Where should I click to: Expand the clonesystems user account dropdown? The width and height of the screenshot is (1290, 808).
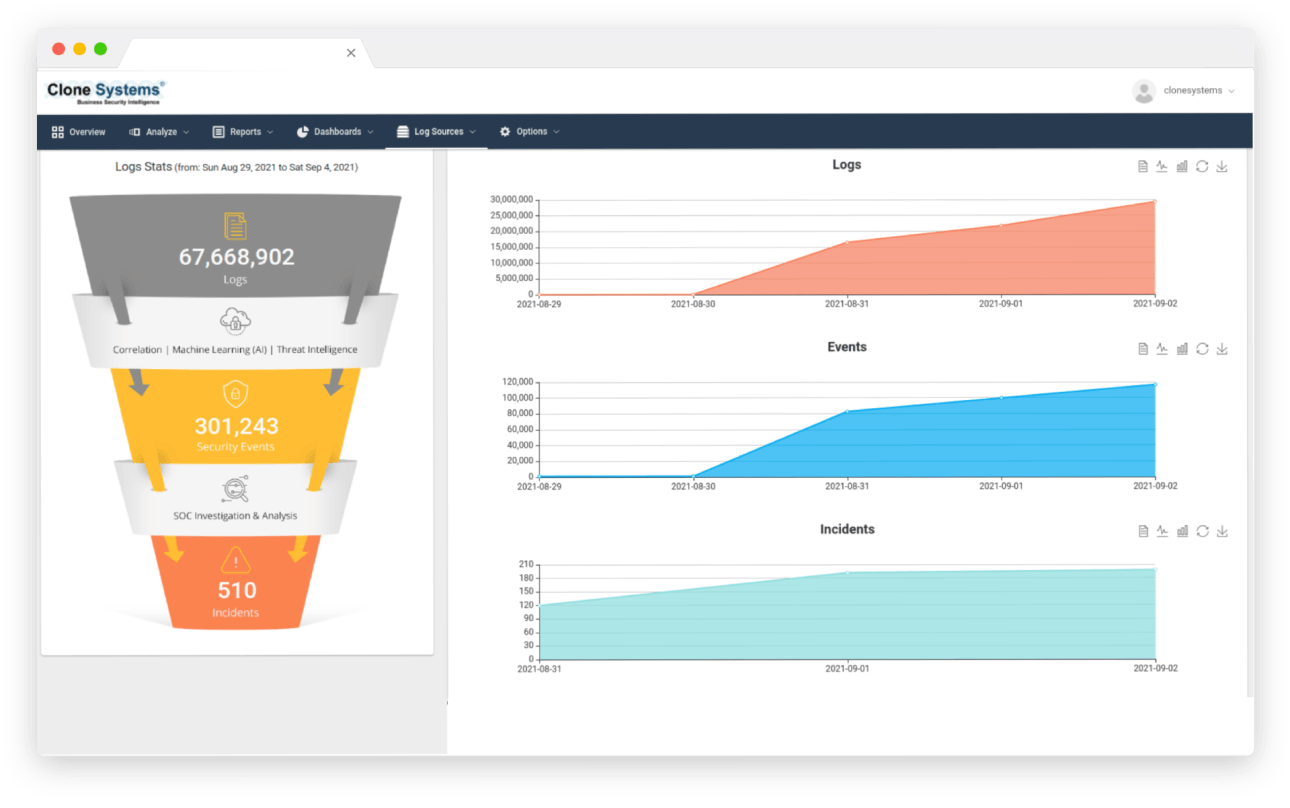point(1184,91)
